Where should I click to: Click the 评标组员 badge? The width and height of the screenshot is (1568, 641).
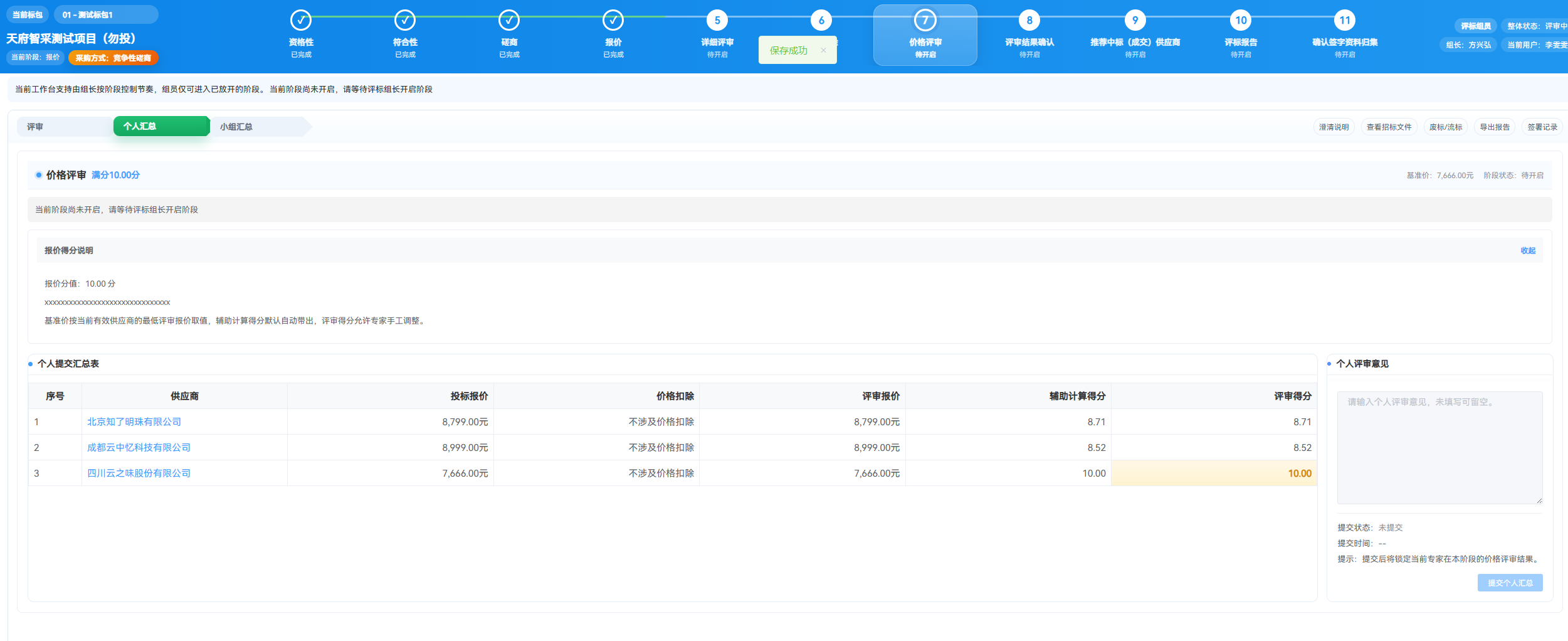click(x=1475, y=26)
